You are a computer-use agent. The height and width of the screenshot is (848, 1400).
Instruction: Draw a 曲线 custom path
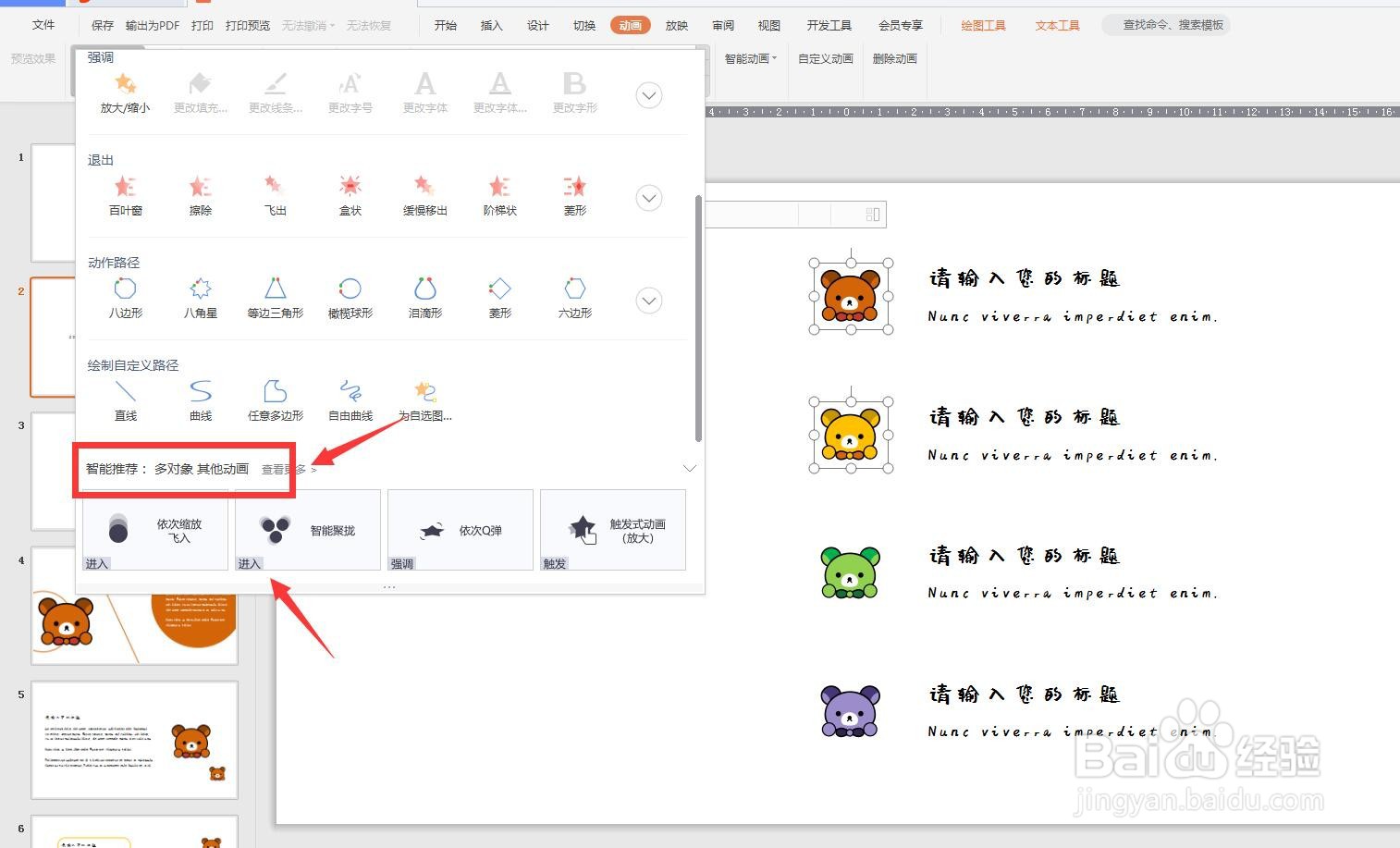click(x=201, y=401)
